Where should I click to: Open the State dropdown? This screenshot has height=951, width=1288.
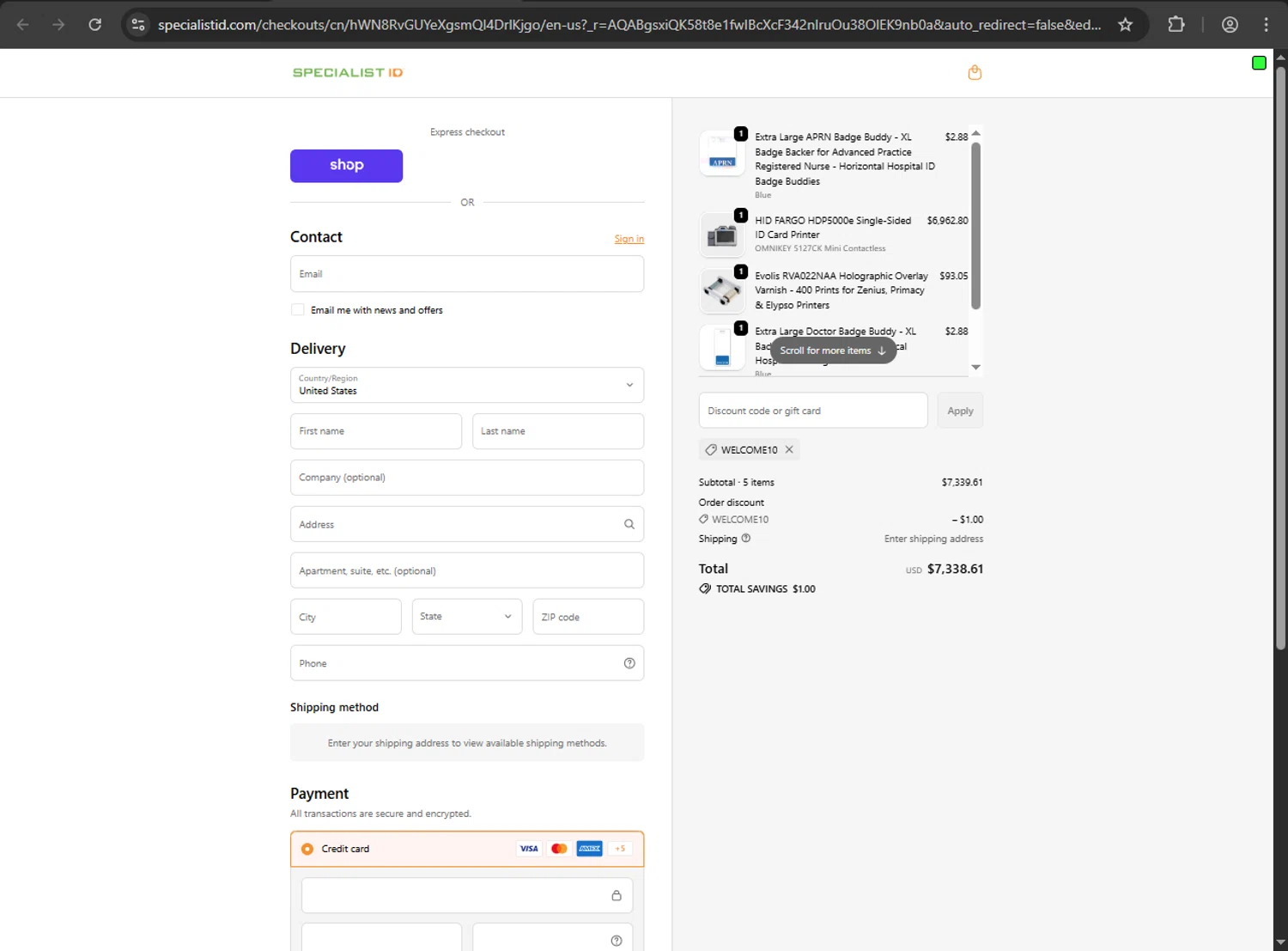pos(467,617)
